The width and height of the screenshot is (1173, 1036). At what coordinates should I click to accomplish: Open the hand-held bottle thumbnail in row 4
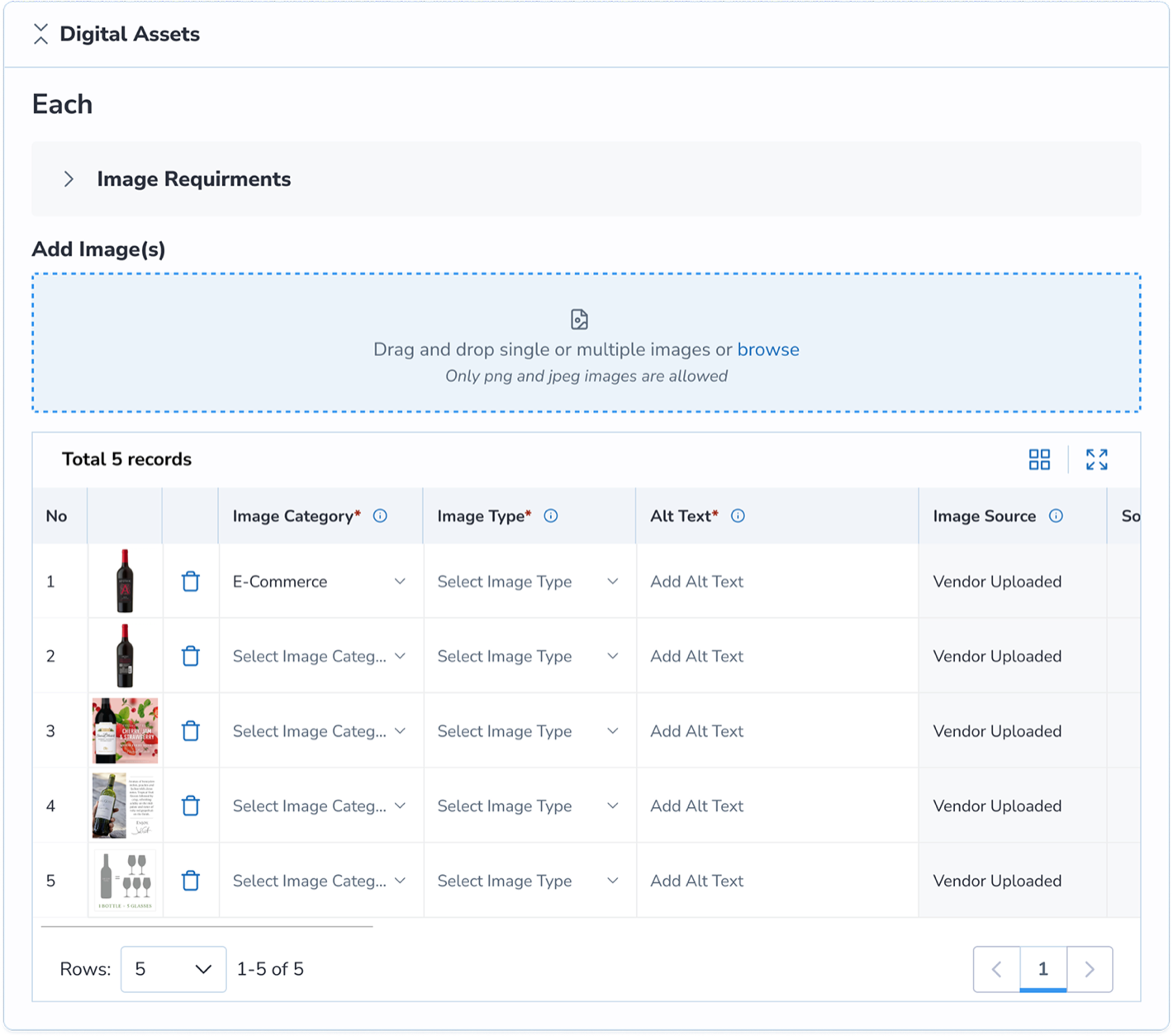[x=125, y=806]
